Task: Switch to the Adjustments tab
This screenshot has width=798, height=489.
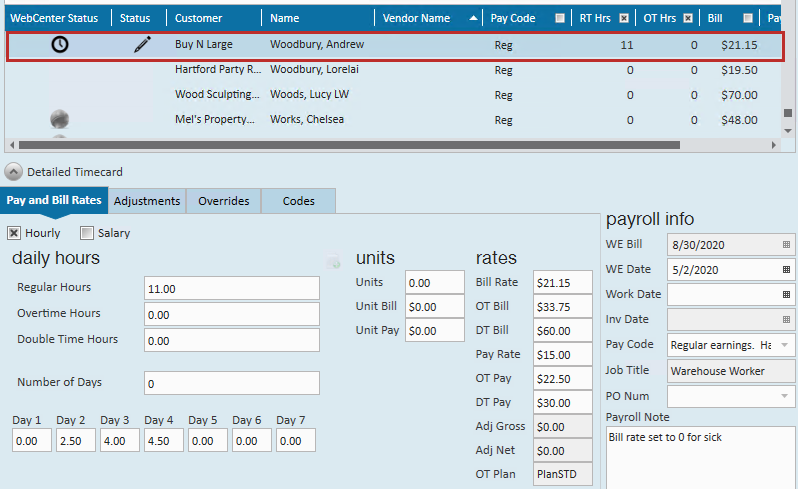Action: tap(147, 201)
